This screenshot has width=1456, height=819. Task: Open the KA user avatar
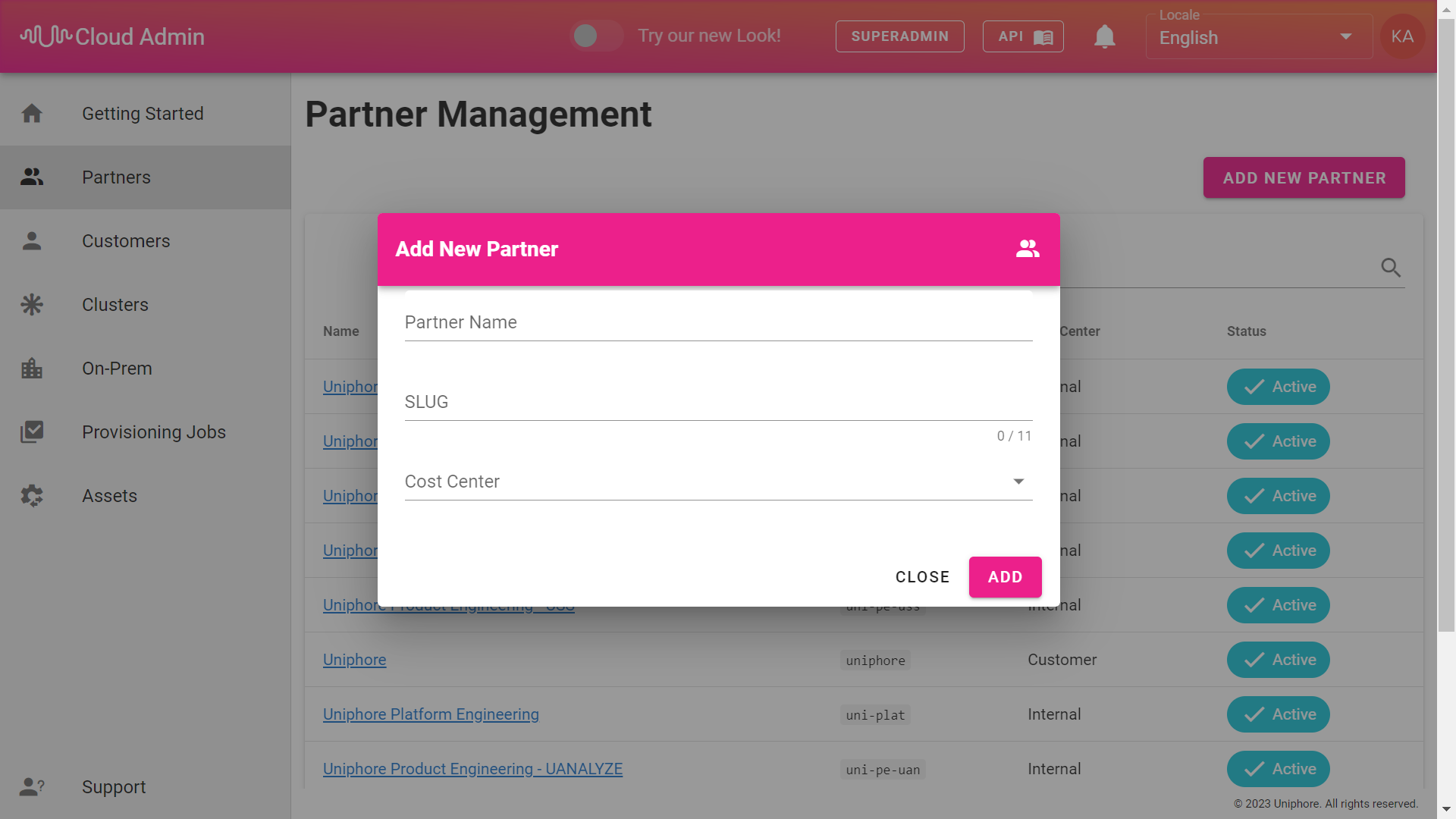click(1402, 36)
